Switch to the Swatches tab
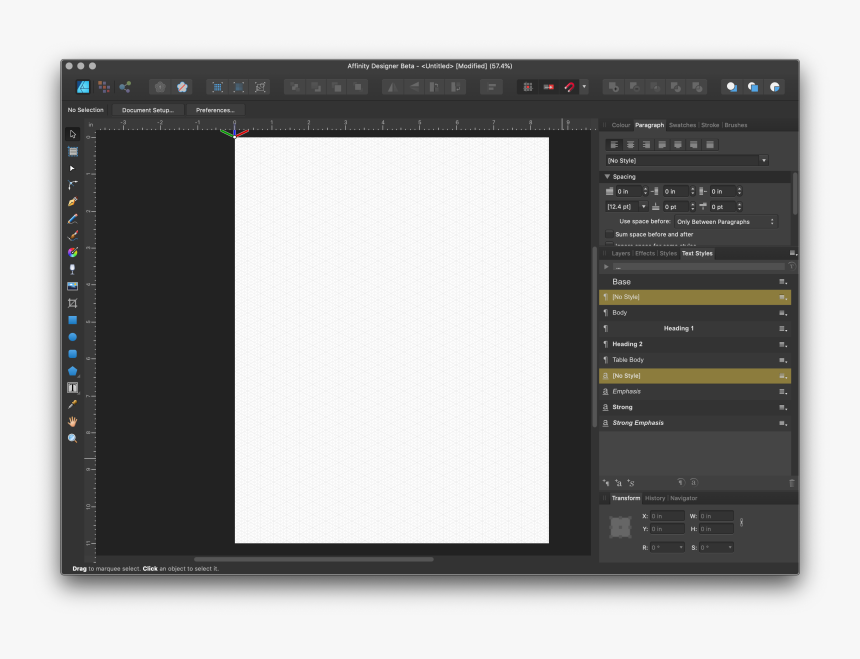 (682, 125)
